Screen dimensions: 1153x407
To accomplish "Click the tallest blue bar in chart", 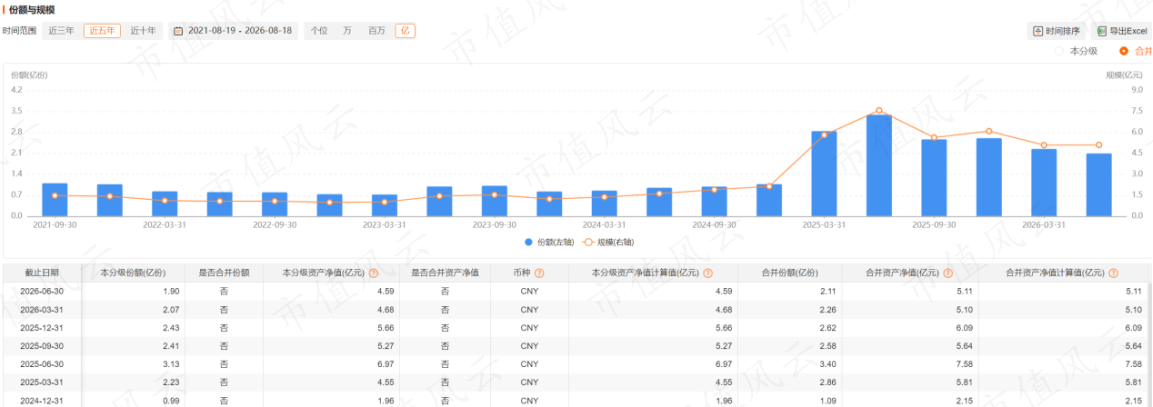I will (x=879, y=165).
